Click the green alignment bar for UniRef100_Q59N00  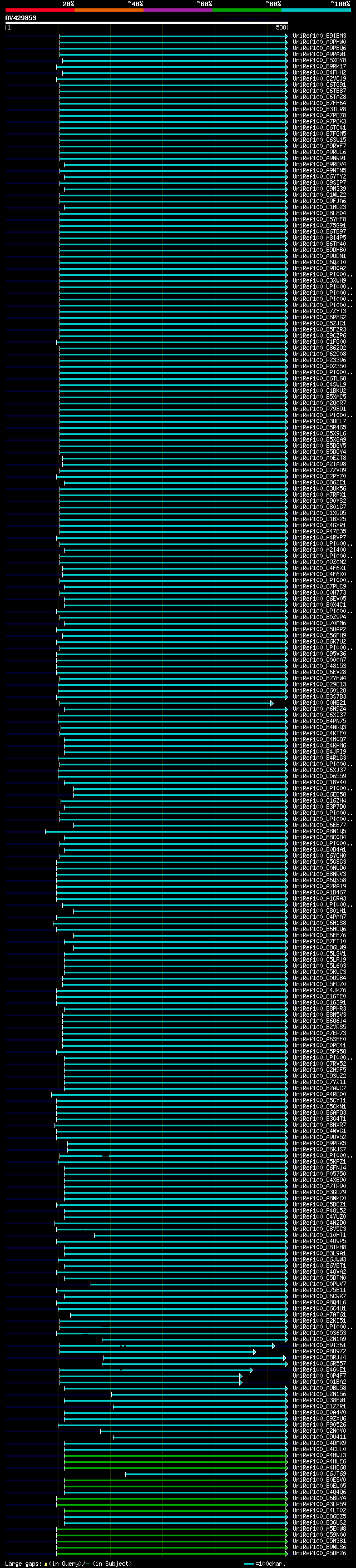(x=172, y=1535)
